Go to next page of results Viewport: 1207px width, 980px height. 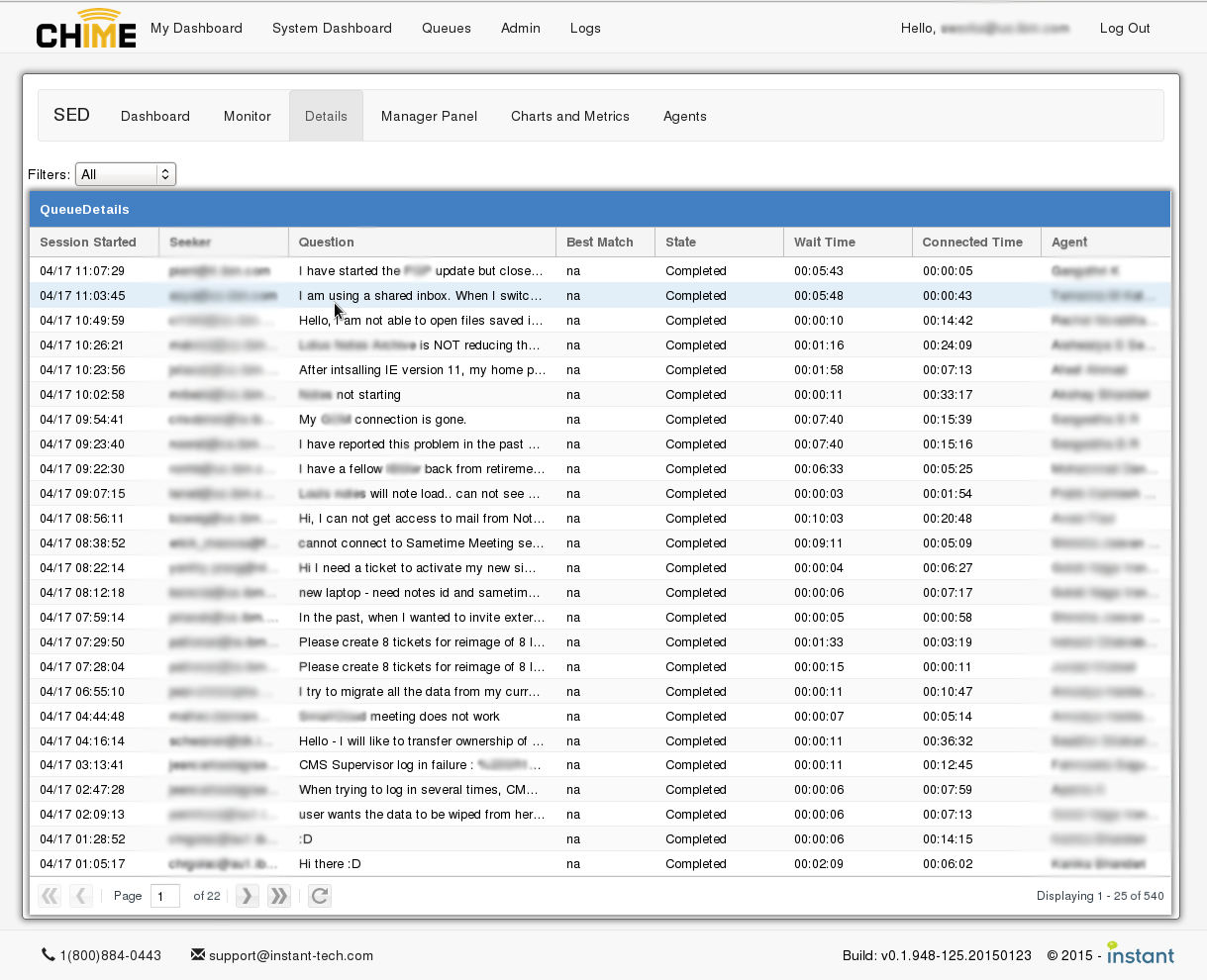click(248, 896)
